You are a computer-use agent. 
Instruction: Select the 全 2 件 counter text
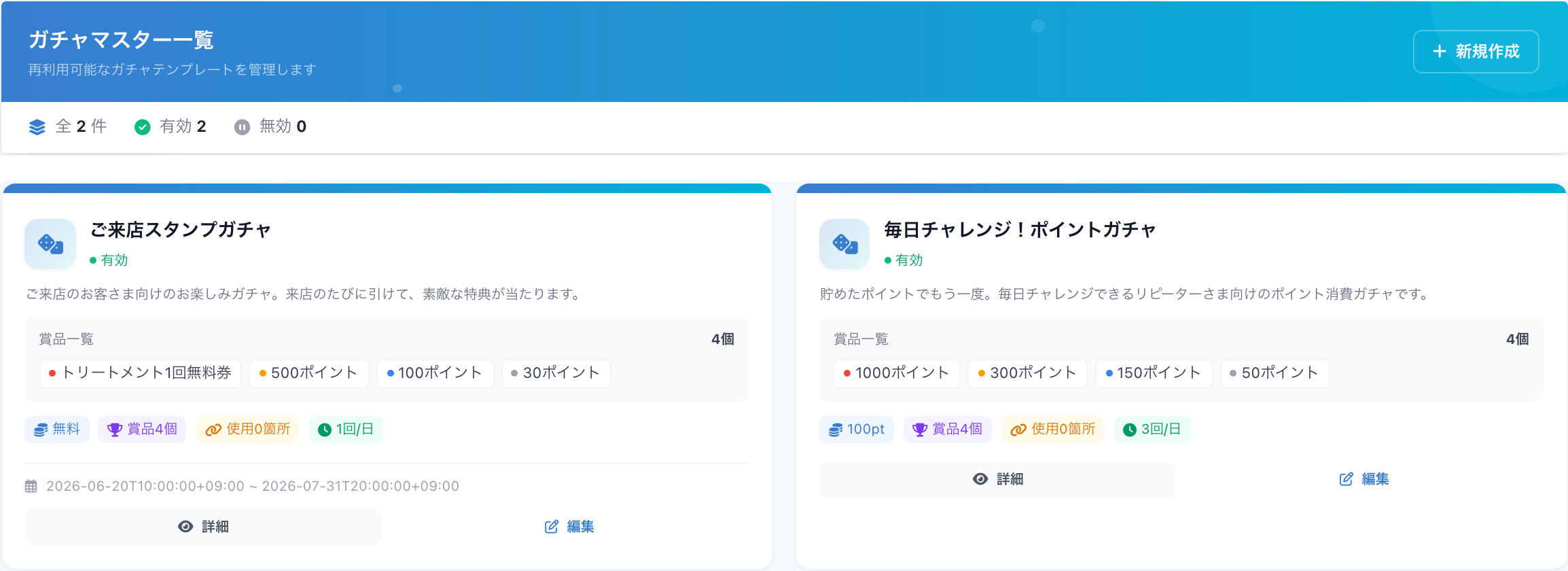81,126
